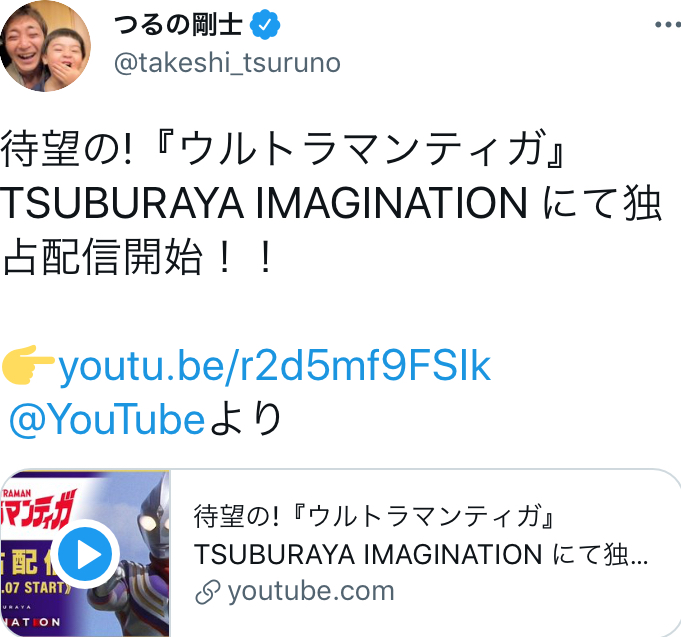Click the card's second line TSUBURAYA IMAGINATION にて独…
681x637 pixels.
coord(420,553)
